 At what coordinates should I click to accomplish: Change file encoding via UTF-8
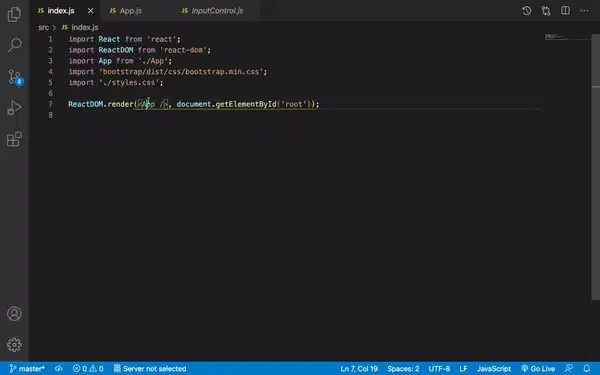pos(439,368)
